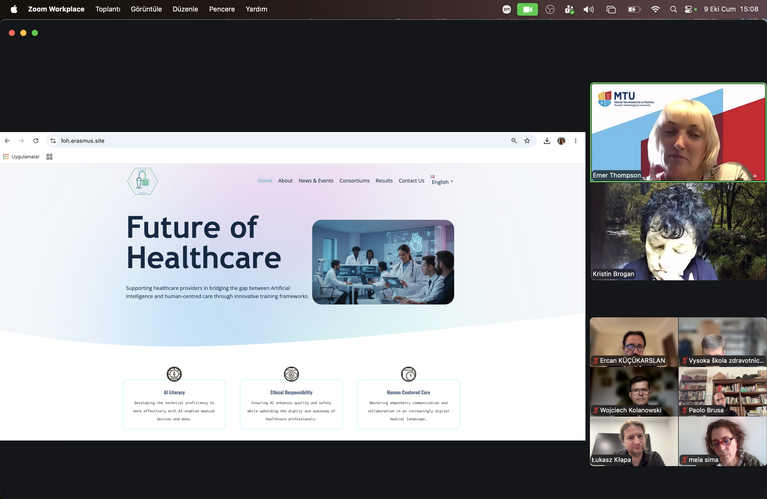The height and width of the screenshot is (499, 767).
Task: Select Ercan KÜÇÜKARSLAN's video tile
Action: pos(634,342)
